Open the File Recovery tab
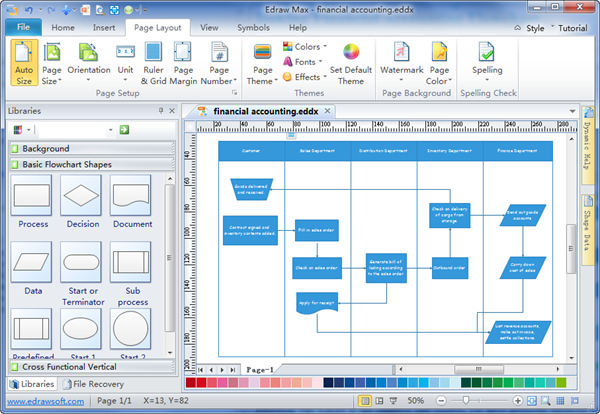 click(96, 384)
